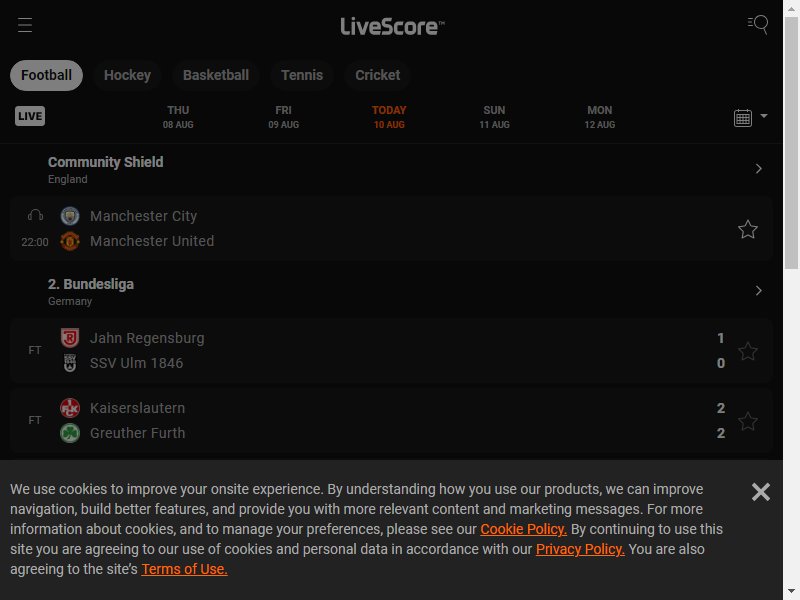This screenshot has height=600, width=800.
Task: Click the SSV Ulm 1846 team name
Action: pyautogui.click(x=136, y=363)
